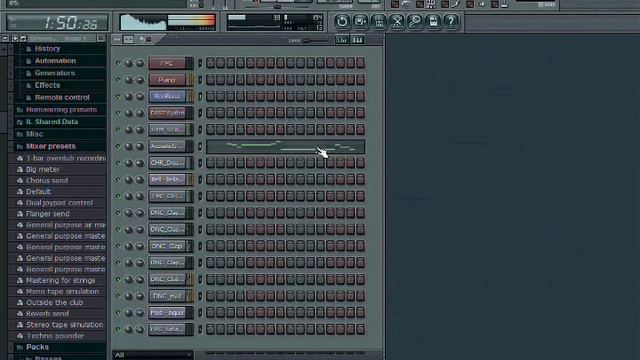Viewport: 640px width, 360px height.
Task: Open the Piano channel button
Action: 167,80
